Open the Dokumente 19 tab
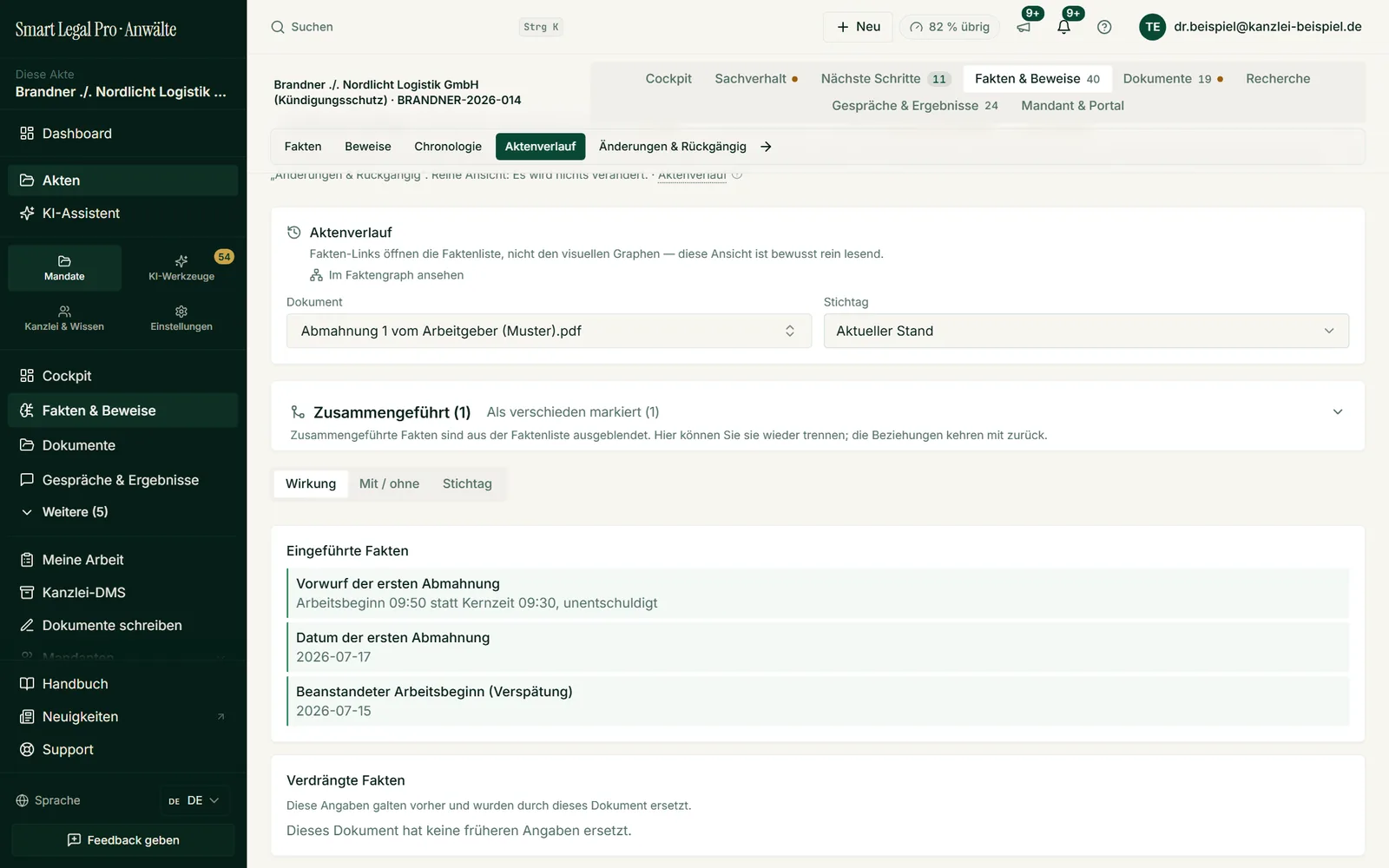Screen dimensions: 1389x868 1173,78
